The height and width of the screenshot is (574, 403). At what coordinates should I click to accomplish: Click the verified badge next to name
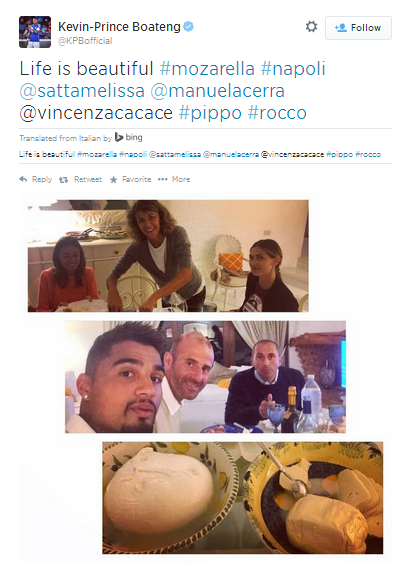[x=188, y=26]
